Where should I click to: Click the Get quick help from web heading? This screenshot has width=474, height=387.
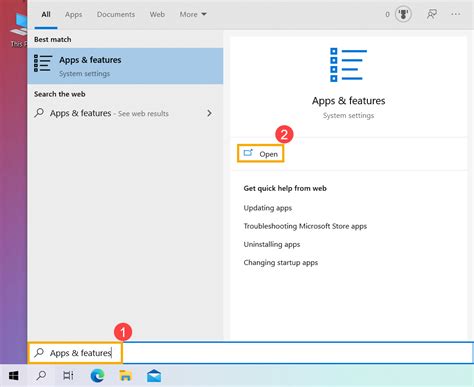285,188
